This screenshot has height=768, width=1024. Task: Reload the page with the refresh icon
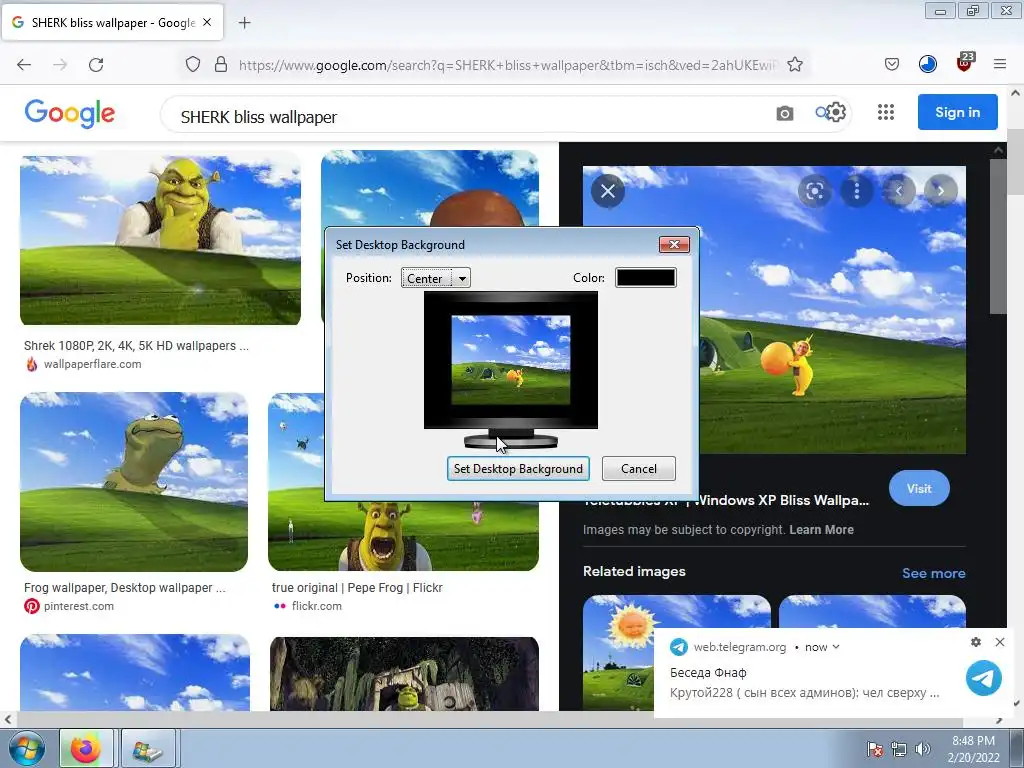coord(96,65)
